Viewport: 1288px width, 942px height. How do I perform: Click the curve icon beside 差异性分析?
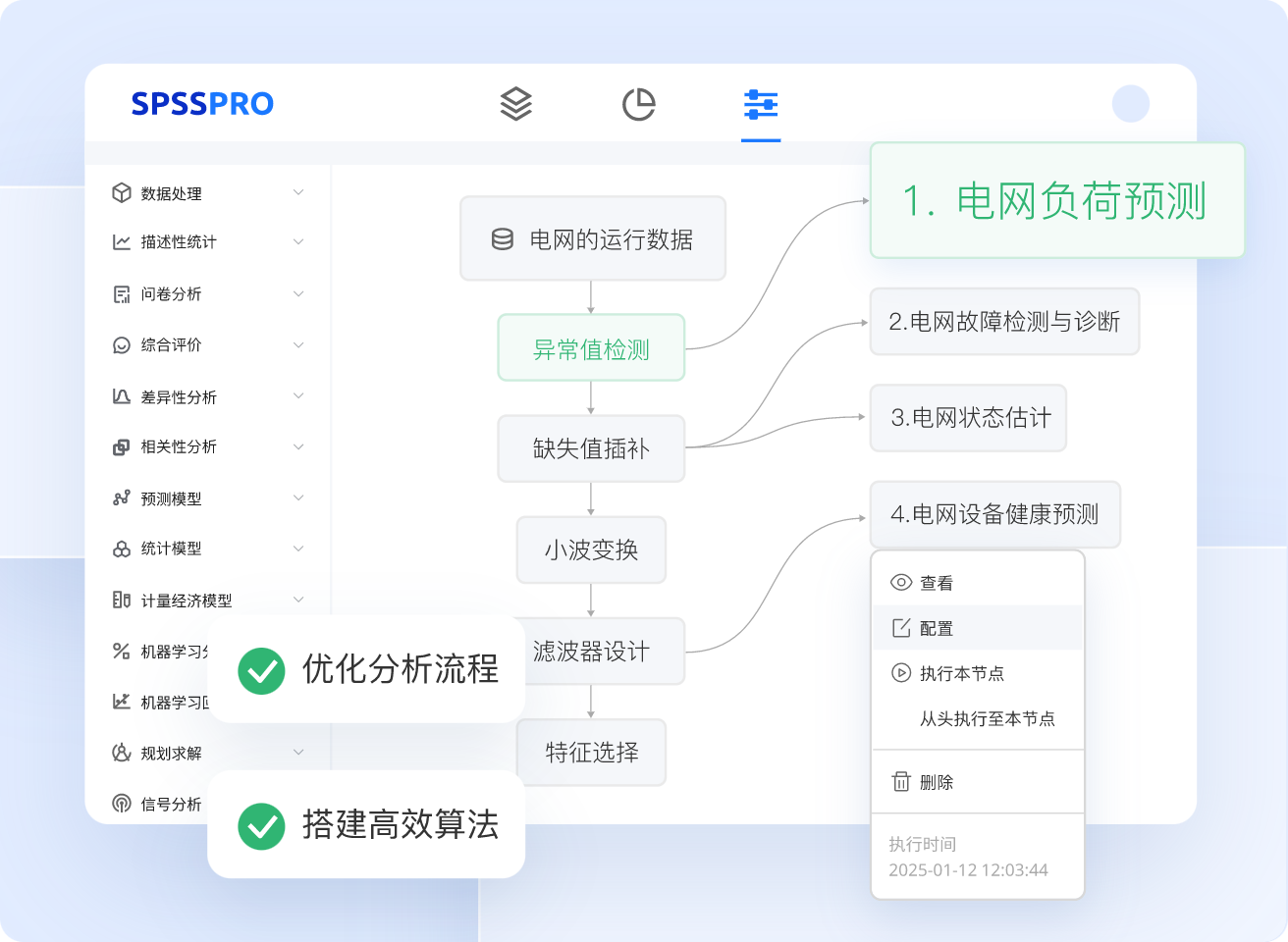click(122, 396)
